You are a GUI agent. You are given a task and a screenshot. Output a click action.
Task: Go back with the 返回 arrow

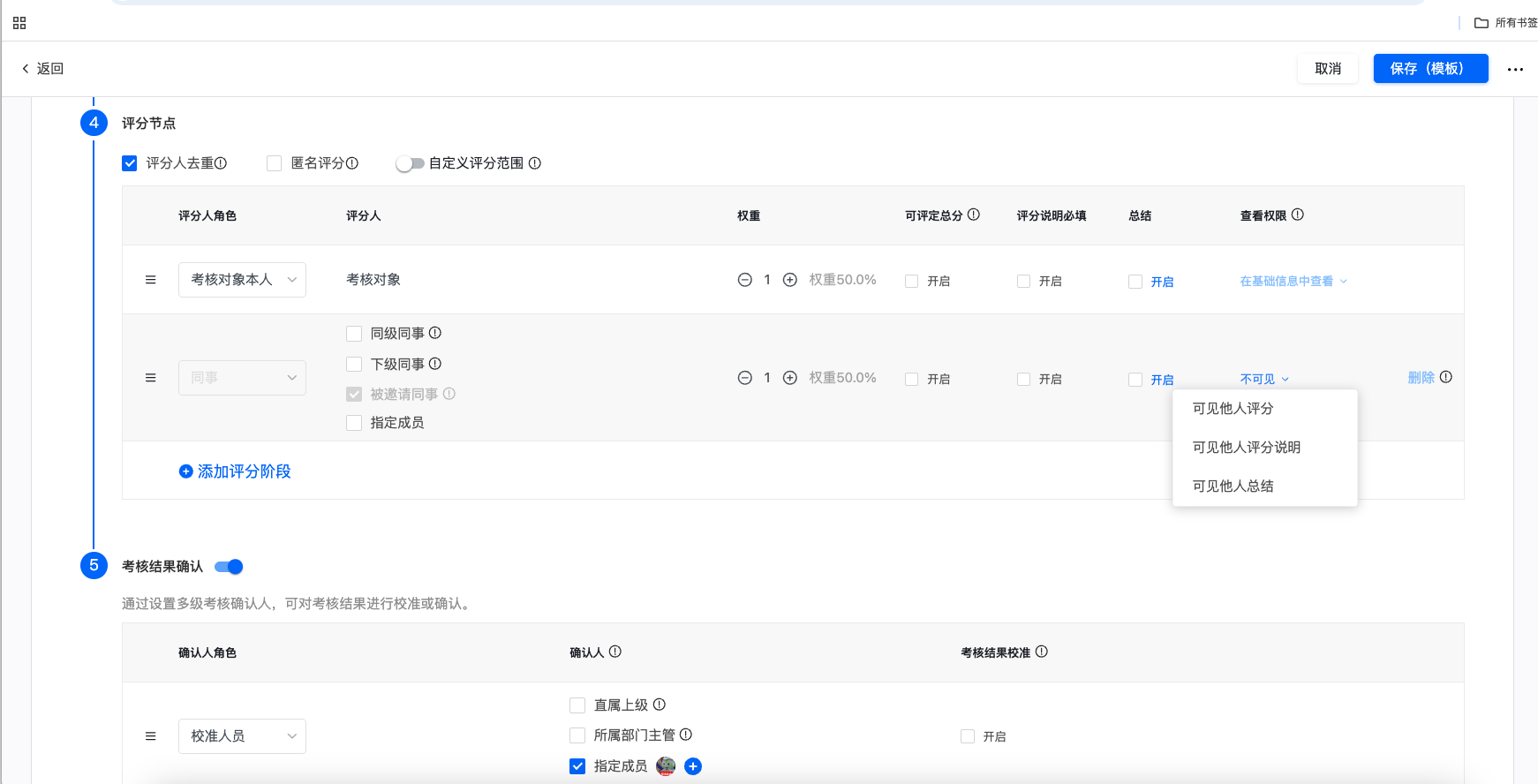pyautogui.click(x=42, y=69)
